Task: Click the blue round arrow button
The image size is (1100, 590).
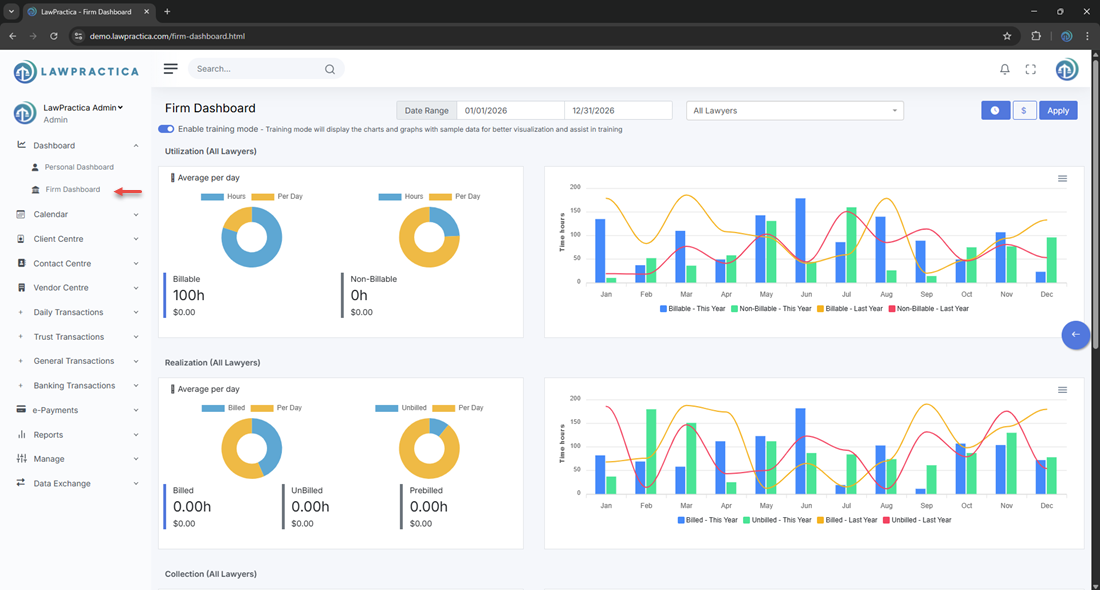Action: tap(1075, 335)
